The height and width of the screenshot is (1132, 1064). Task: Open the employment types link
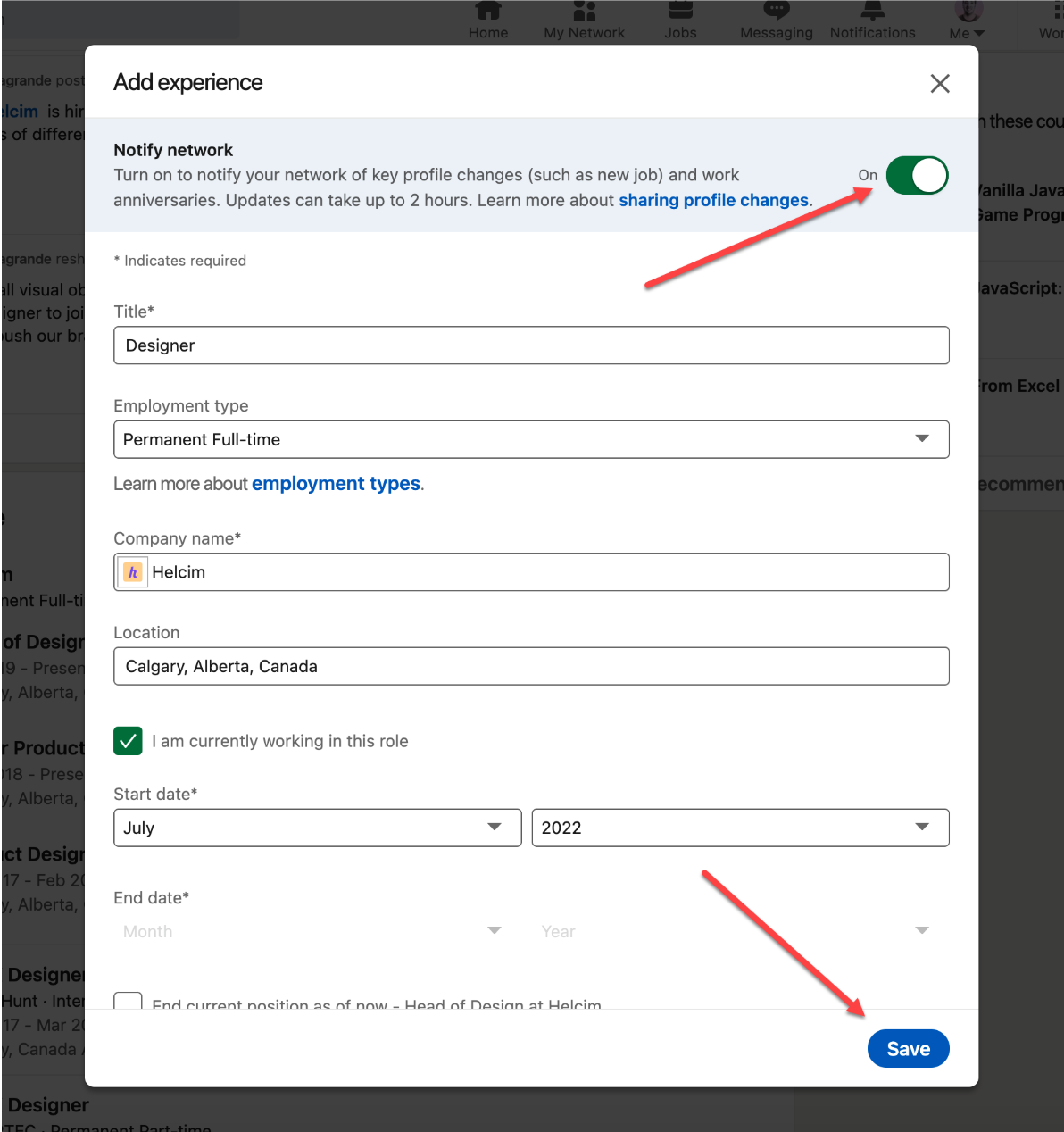click(x=336, y=484)
